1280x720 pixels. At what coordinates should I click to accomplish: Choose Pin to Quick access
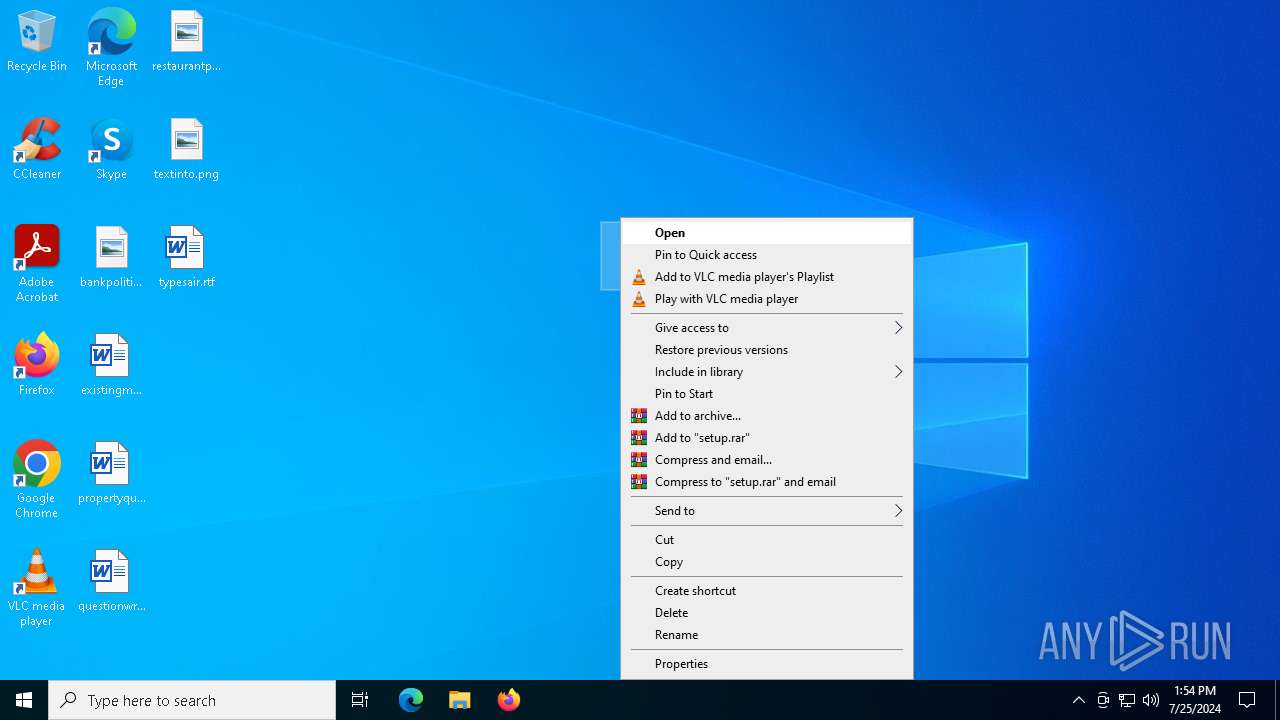(x=767, y=255)
